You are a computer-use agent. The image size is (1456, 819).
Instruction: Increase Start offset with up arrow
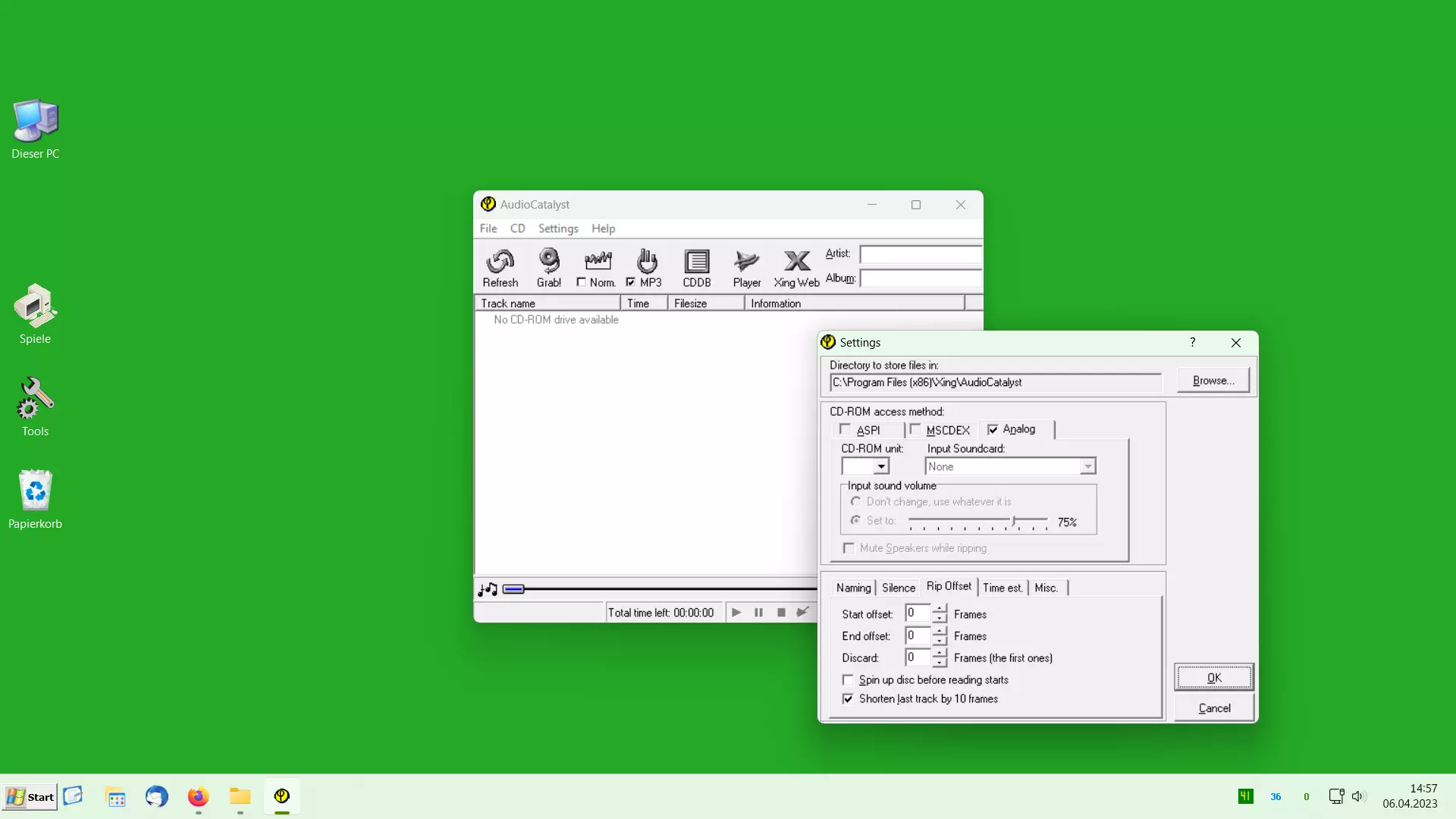click(x=940, y=608)
